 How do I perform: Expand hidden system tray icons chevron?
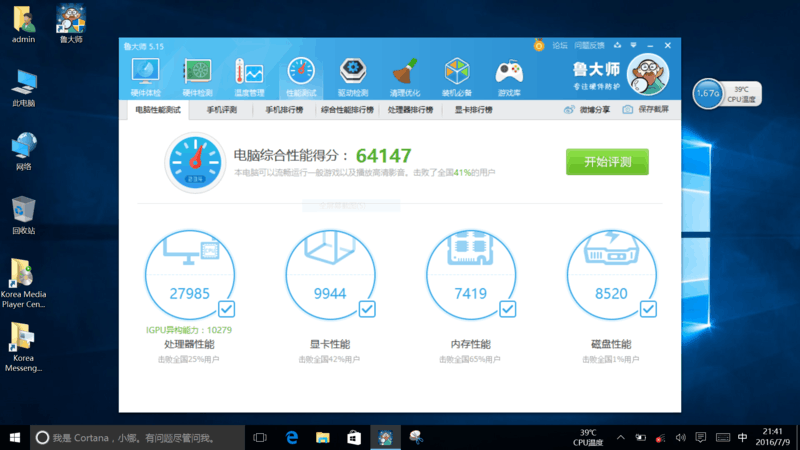[620, 438]
